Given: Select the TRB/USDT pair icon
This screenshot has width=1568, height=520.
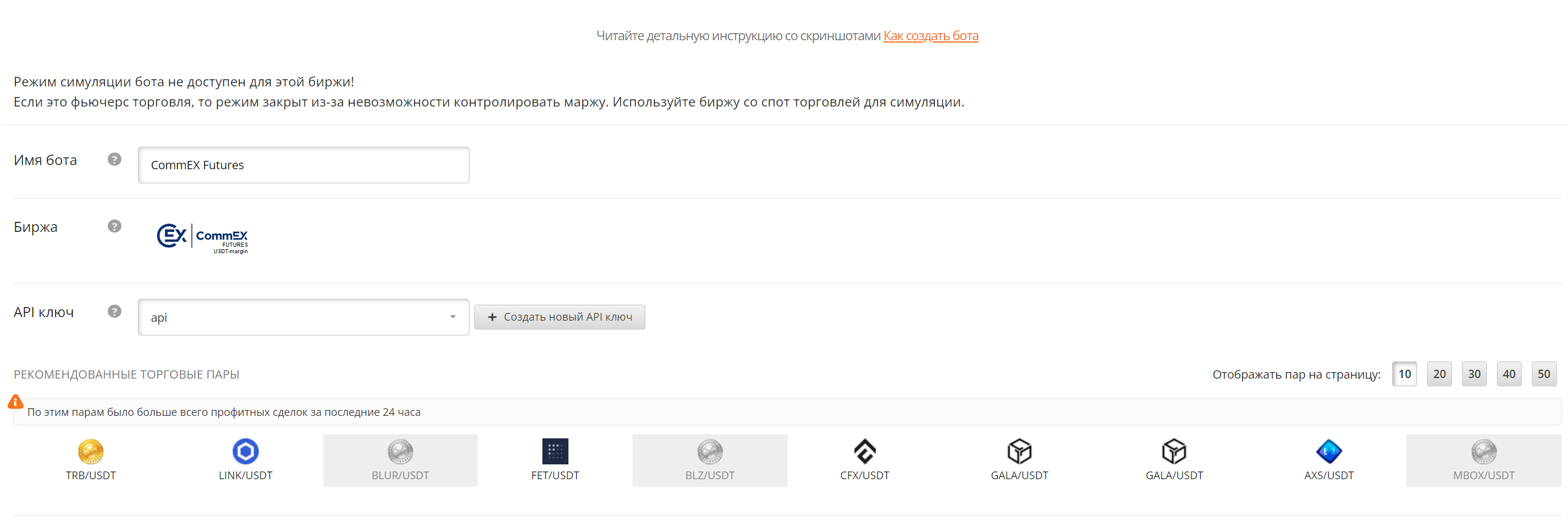Looking at the screenshot, I should pos(91,451).
